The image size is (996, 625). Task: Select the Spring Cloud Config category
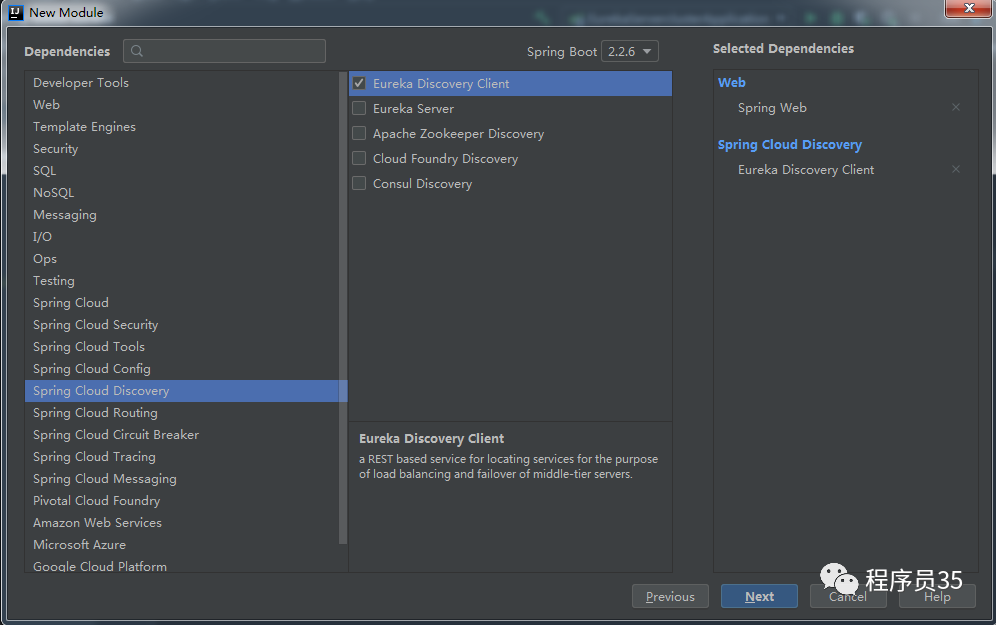click(x=182, y=369)
